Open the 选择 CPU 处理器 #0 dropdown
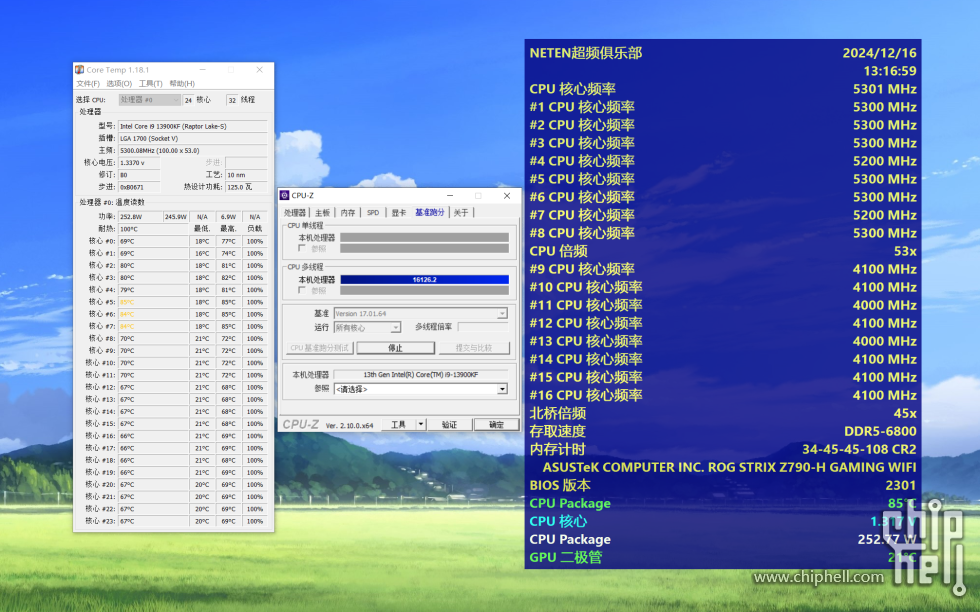This screenshot has width=980, height=612. click(x=149, y=100)
